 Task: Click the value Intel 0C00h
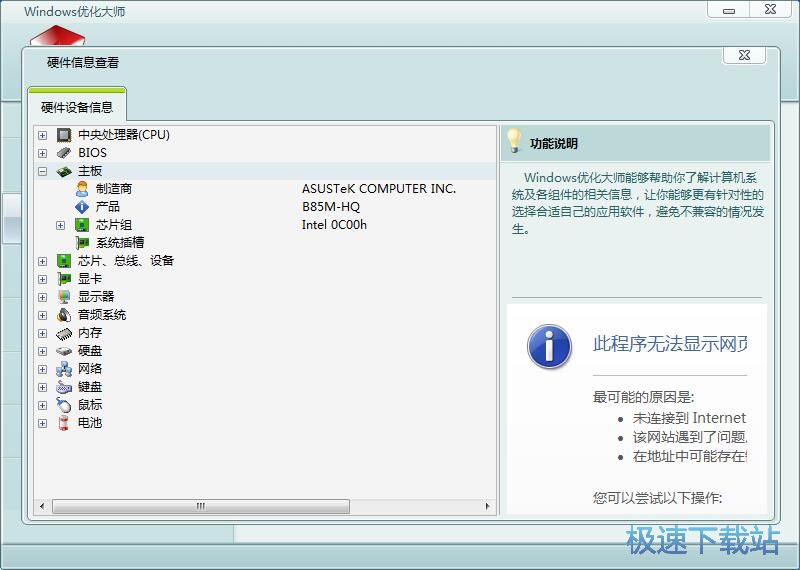point(334,225)
